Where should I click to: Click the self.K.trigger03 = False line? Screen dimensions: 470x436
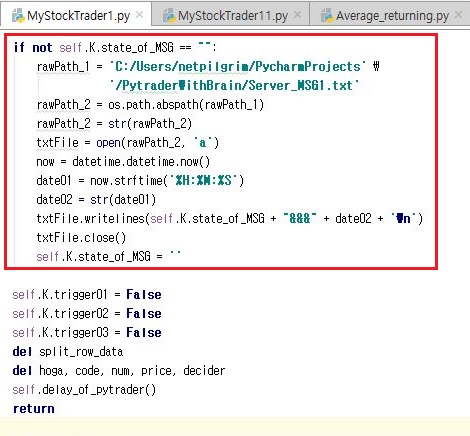[x=87, y=333]
